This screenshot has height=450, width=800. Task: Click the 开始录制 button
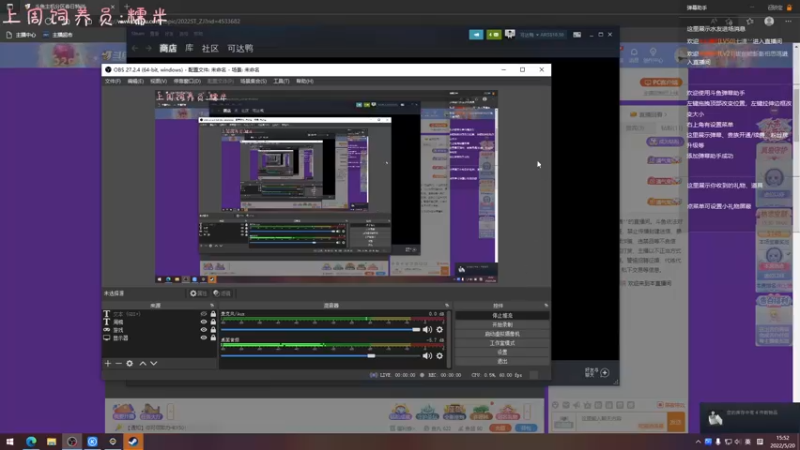click(502, 324)
